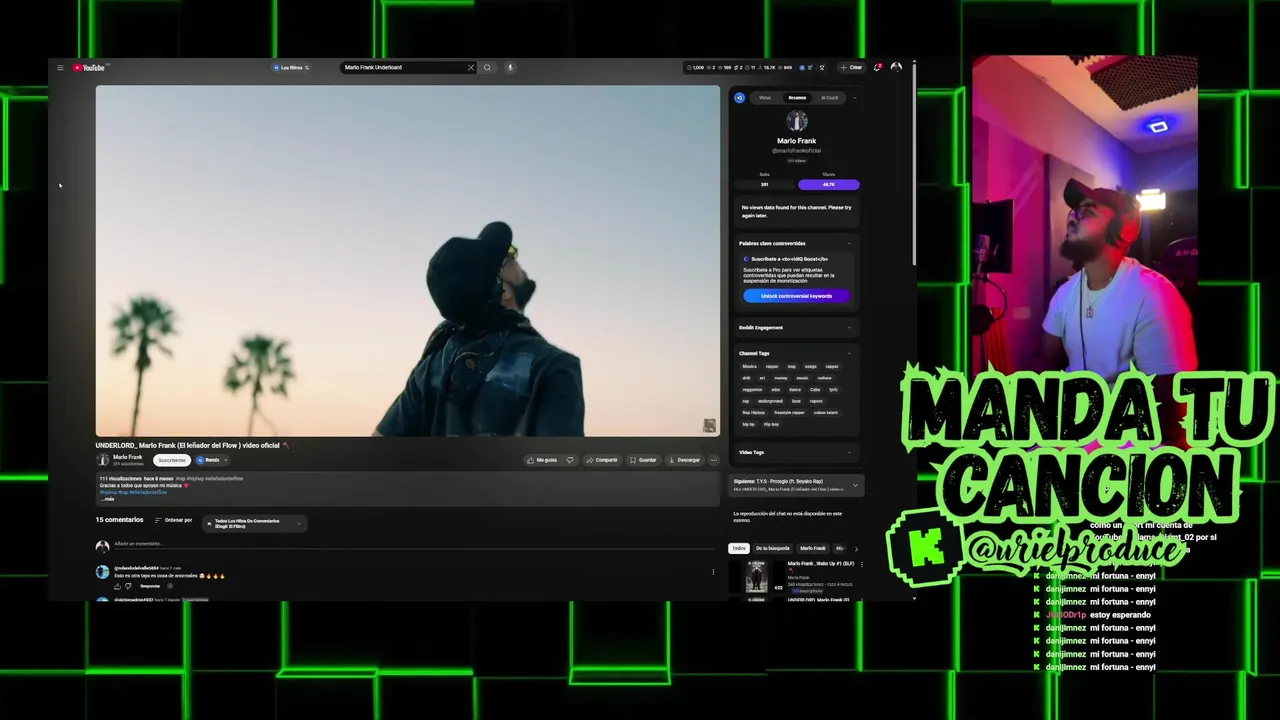Click the 'reggaeton' channel tag
The width and height of the screenshot is (1280, 720).
pos(752,390)
